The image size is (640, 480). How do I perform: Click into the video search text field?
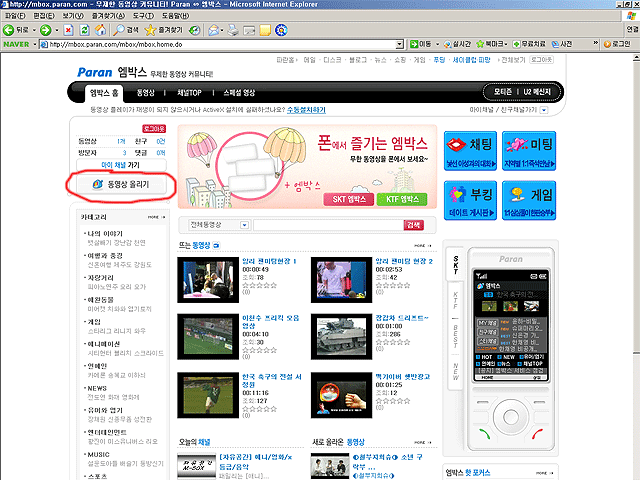tap(328, 225)
